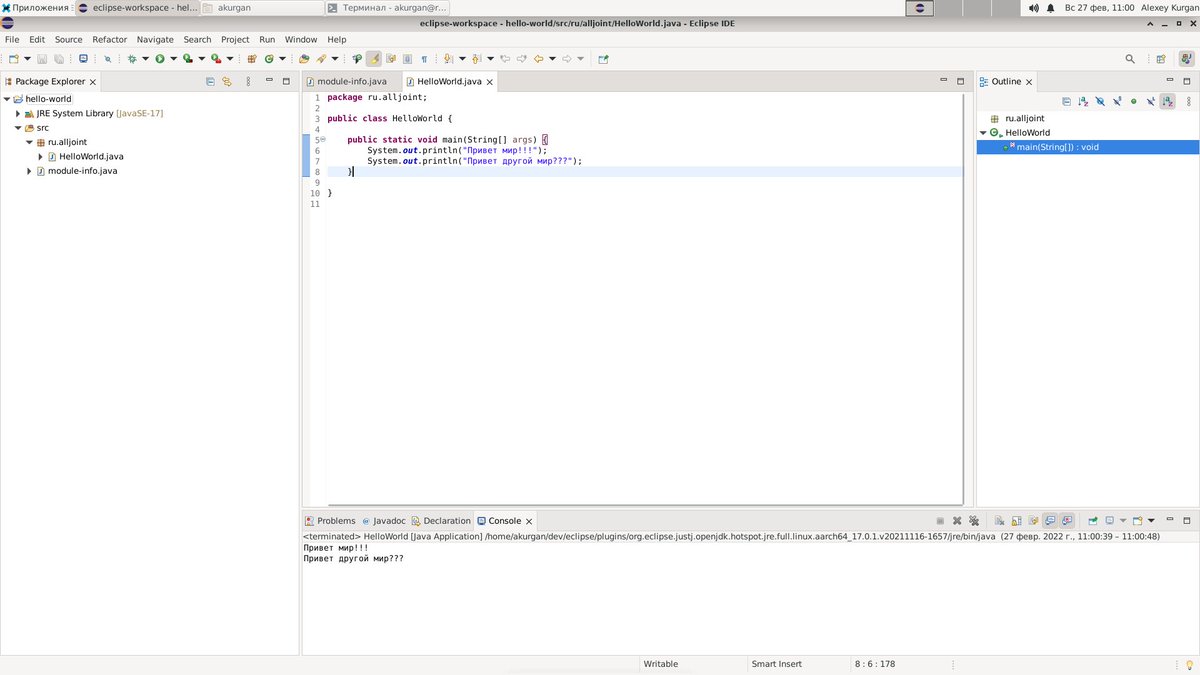1200x675 pixels.
Task: Select ru.alljoint package in Package Explorer
Action: click(67, 142)
